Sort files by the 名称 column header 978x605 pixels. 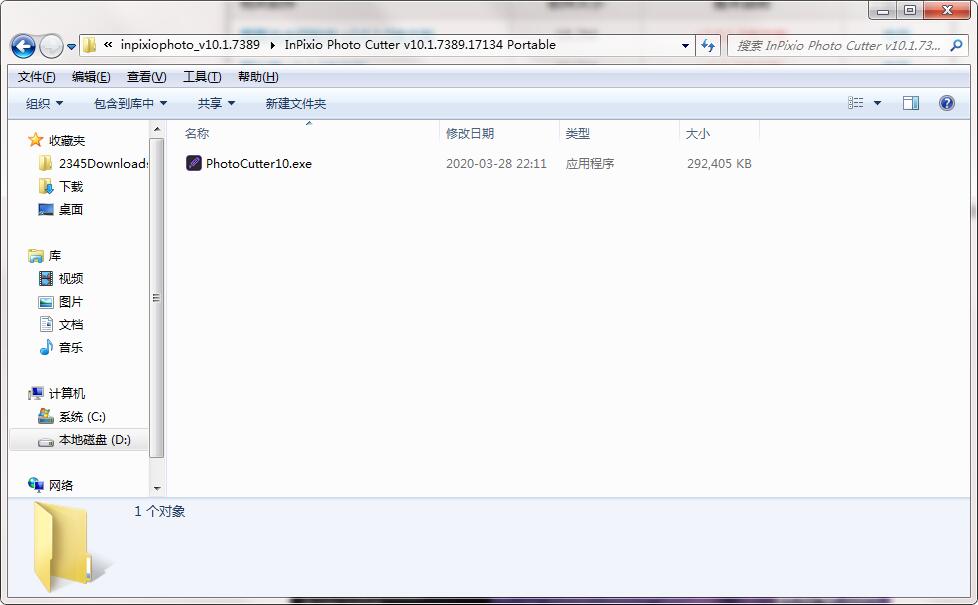tap(197, 133)
